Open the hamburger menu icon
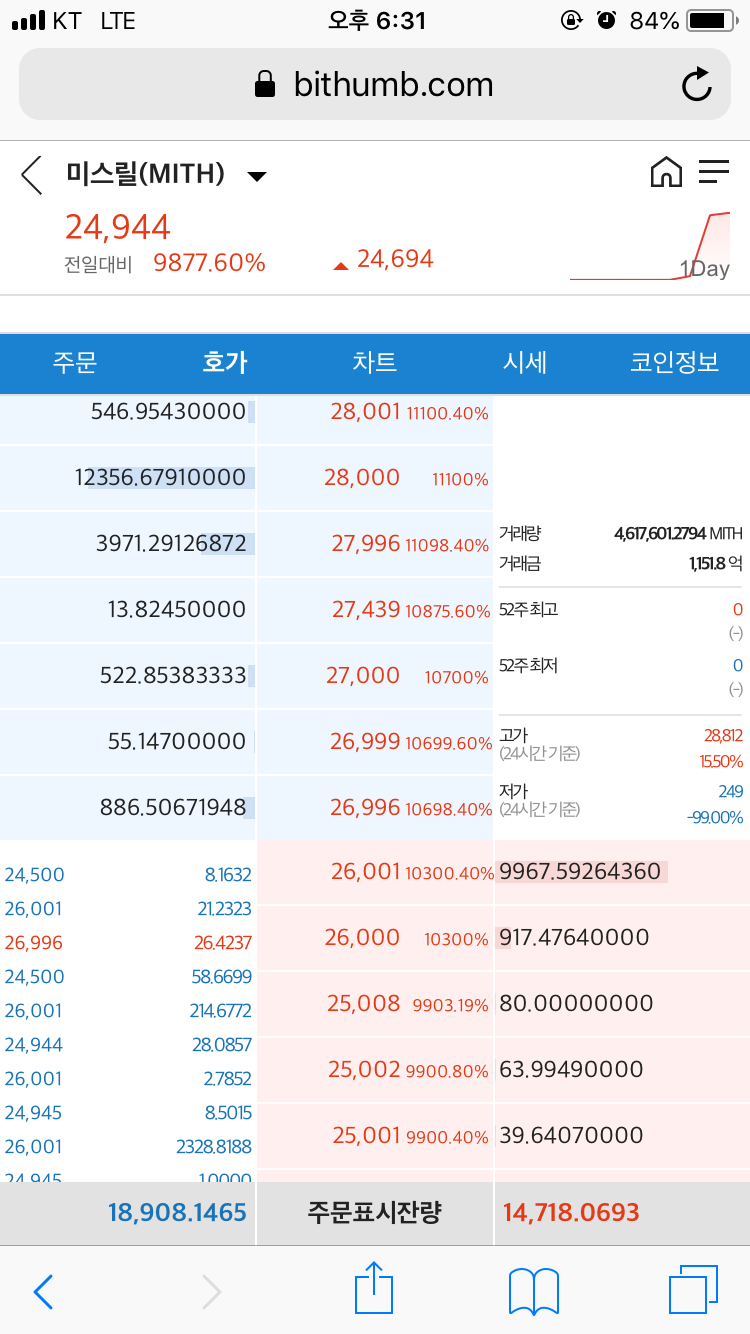The height and width of the screenshot is (1334, 750). tap(714, 172)
